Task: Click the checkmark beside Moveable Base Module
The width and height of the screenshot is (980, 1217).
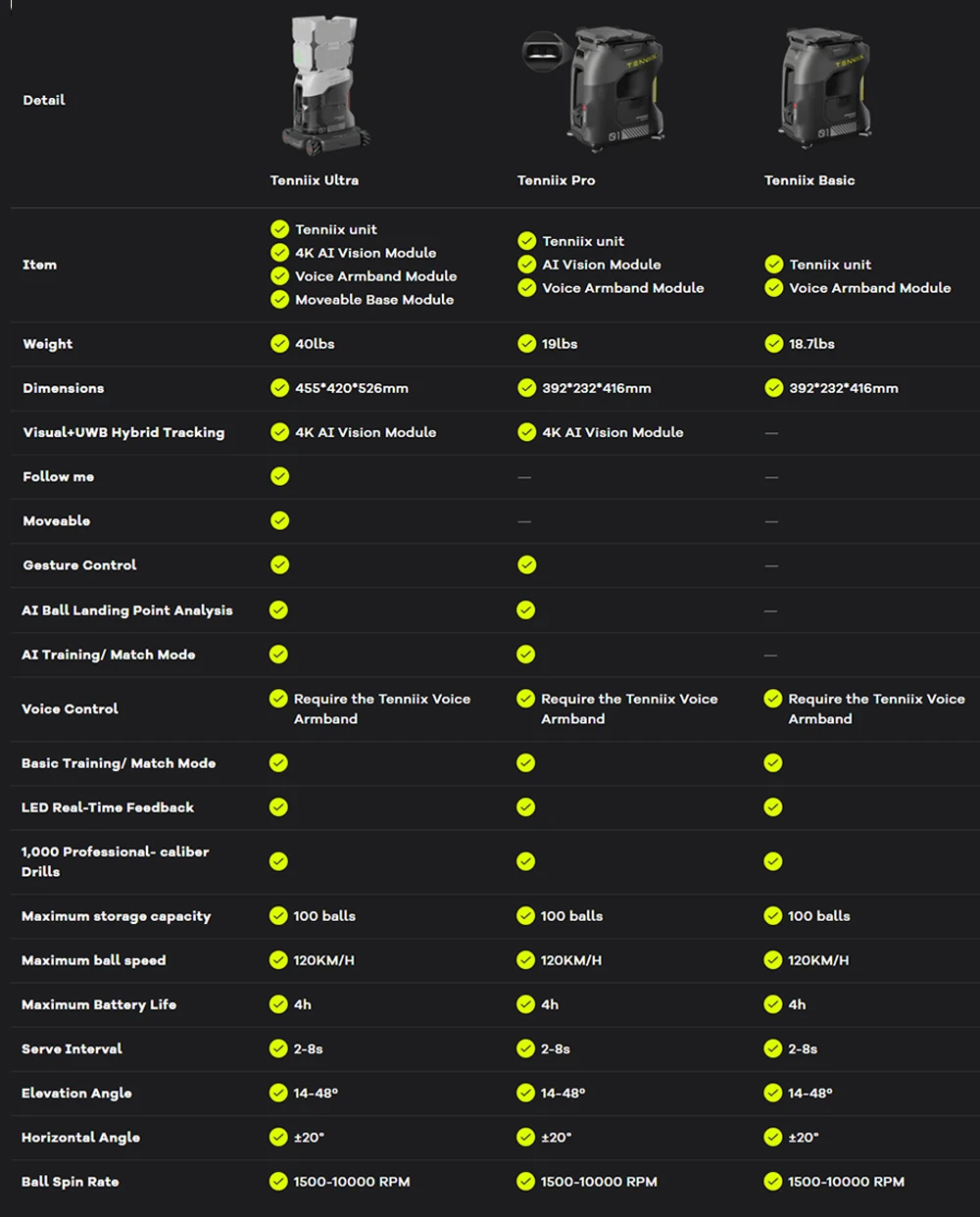Action: point(280,299)
